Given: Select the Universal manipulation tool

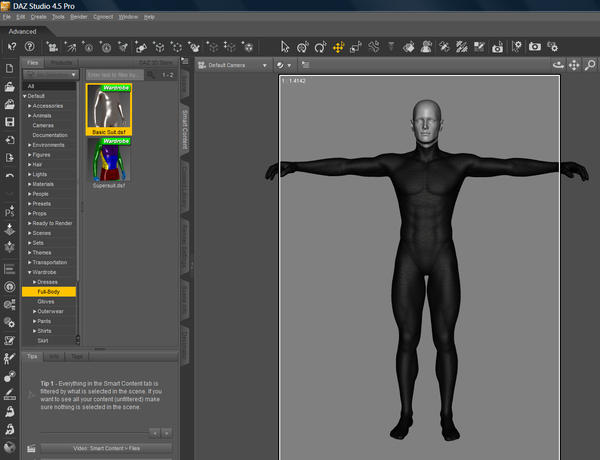Looking at the screenshot, I should (302, 47).
